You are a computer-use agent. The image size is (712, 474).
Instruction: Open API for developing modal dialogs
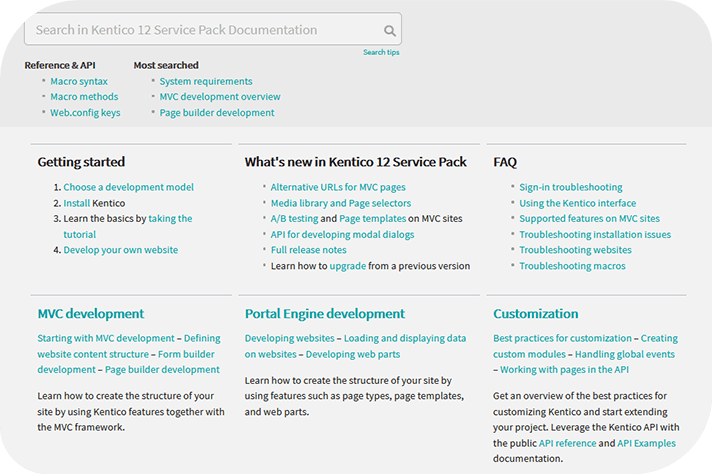(342, 234)
